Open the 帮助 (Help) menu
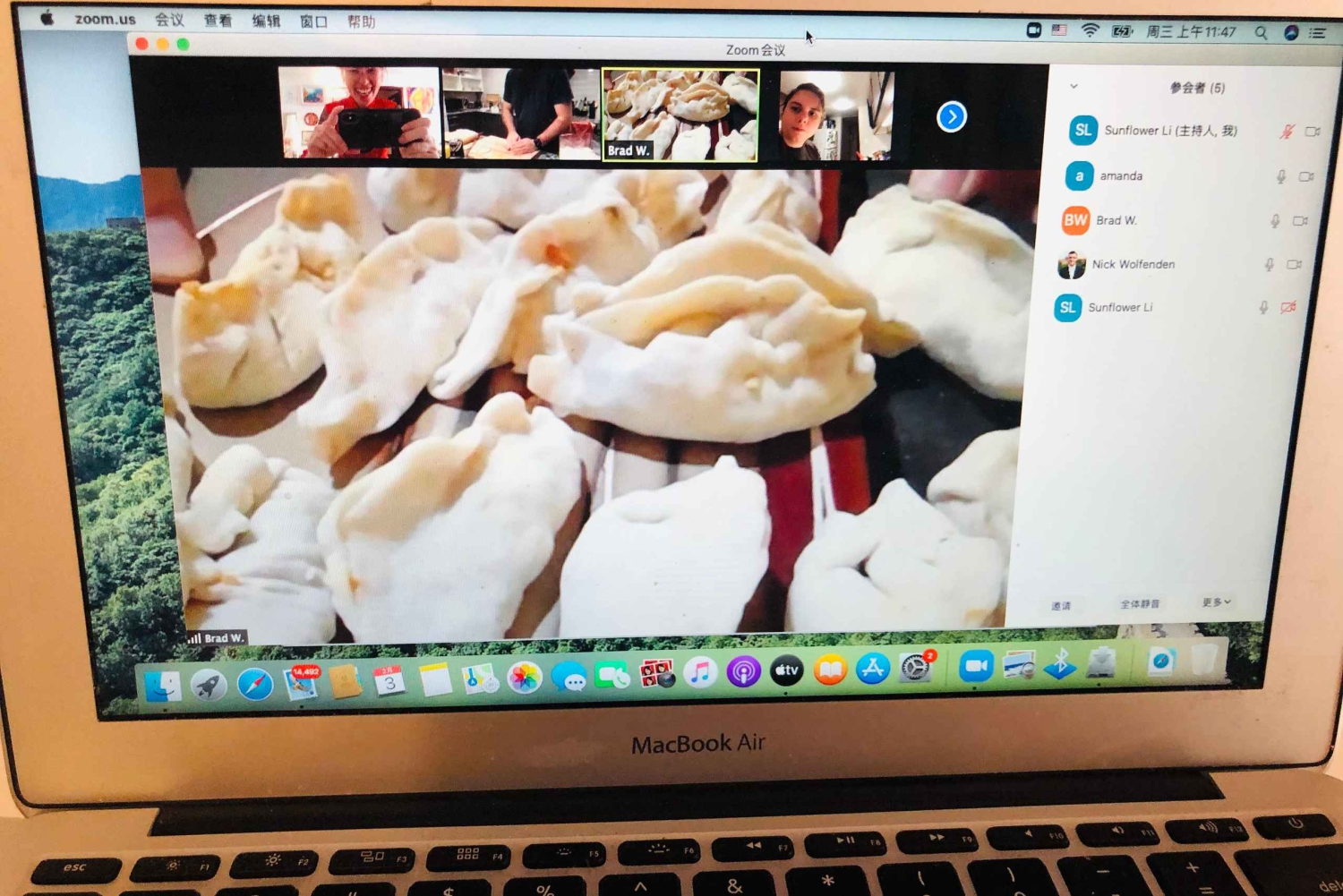 (x=362, y=21)
